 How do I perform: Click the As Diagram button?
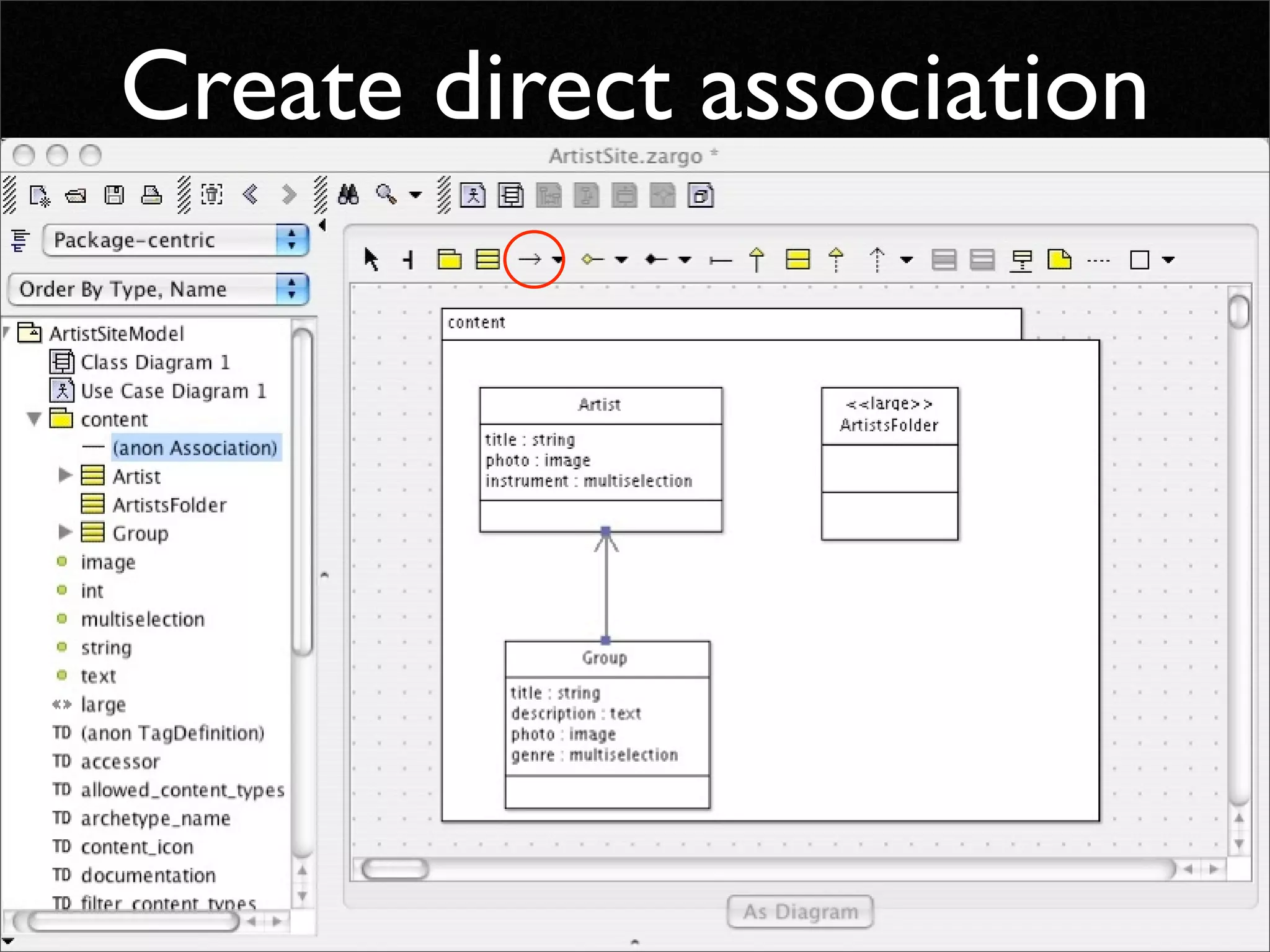click(x=800, y=912)
